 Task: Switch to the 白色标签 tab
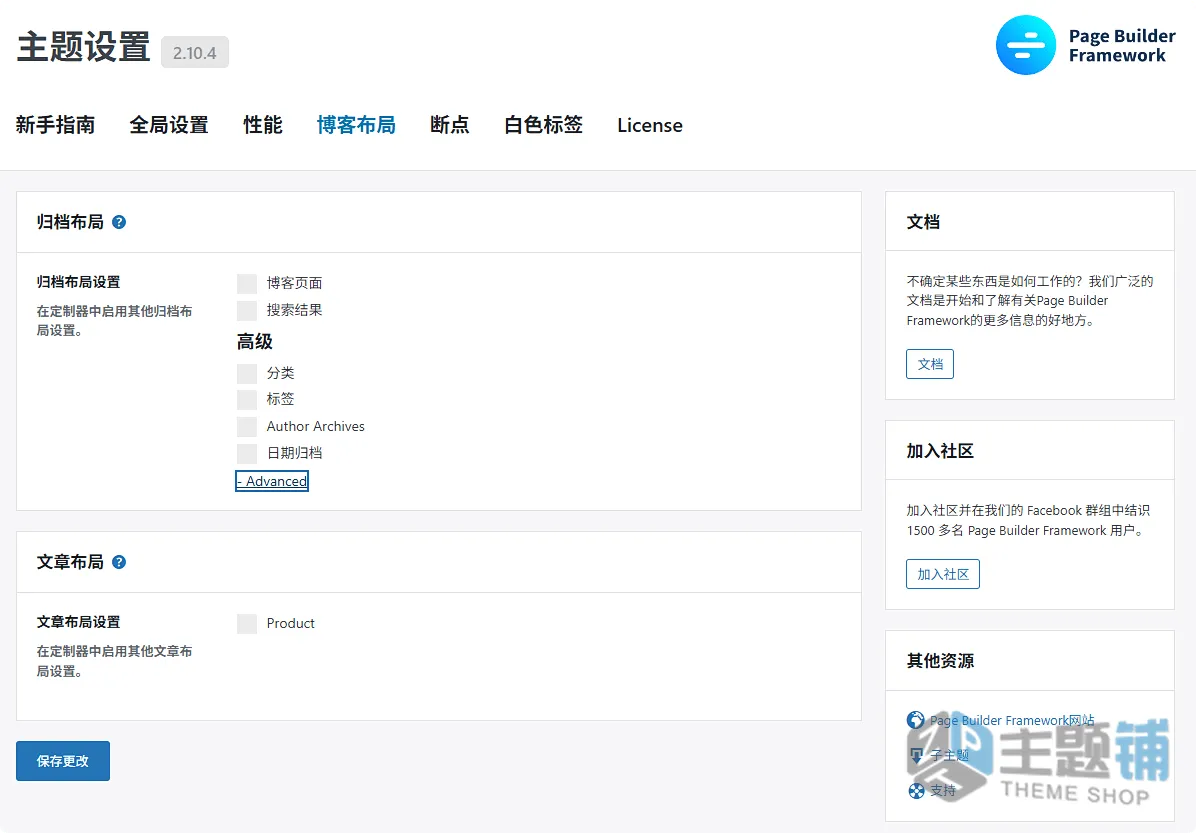(x=543, y=125)
